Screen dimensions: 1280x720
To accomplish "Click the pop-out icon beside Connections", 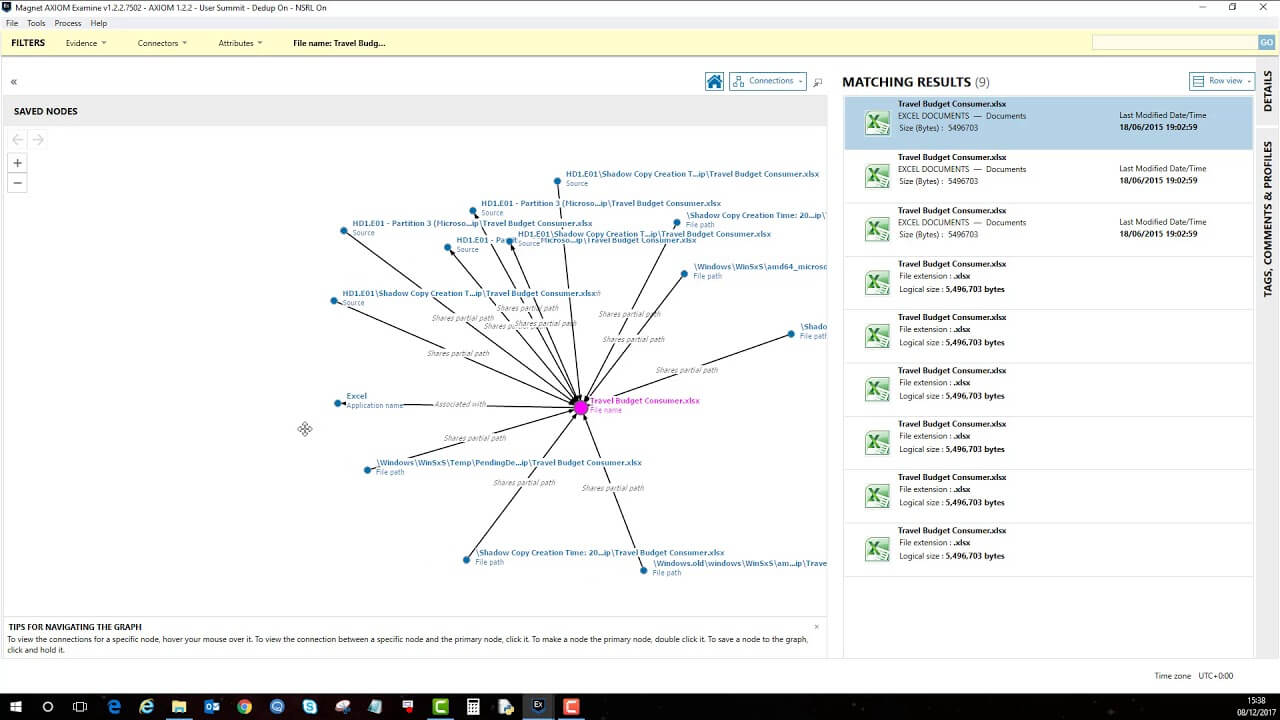I will (817, 82).
